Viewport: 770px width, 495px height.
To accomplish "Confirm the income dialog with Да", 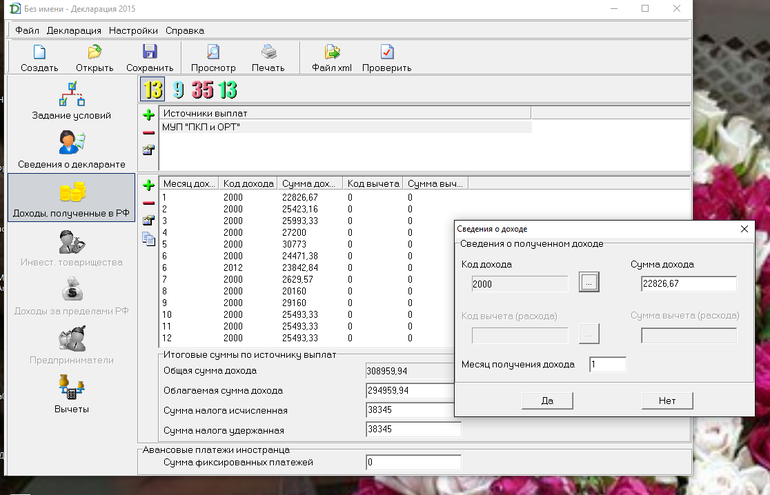I will [x=547, y=400].
